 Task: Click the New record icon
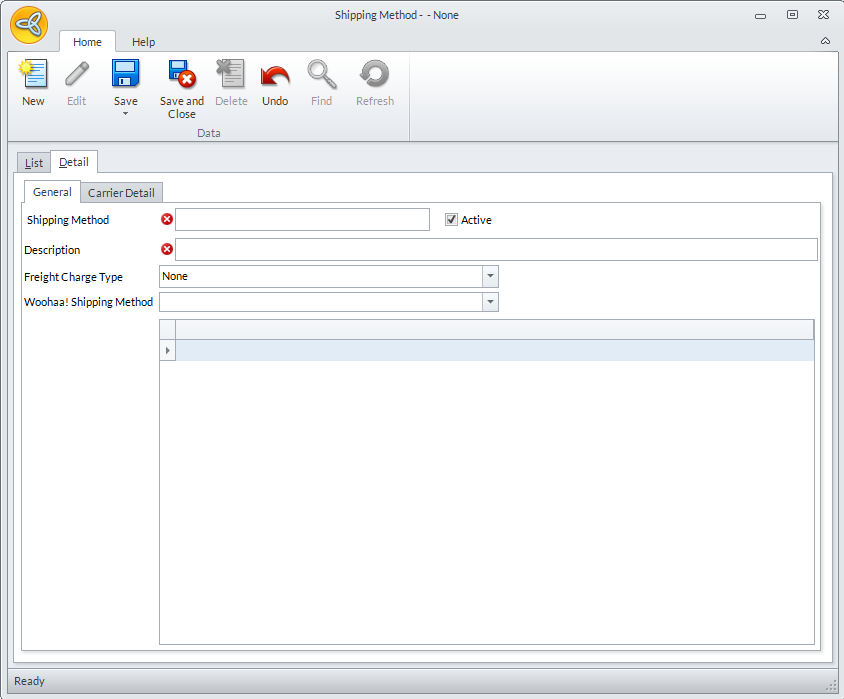33,75
